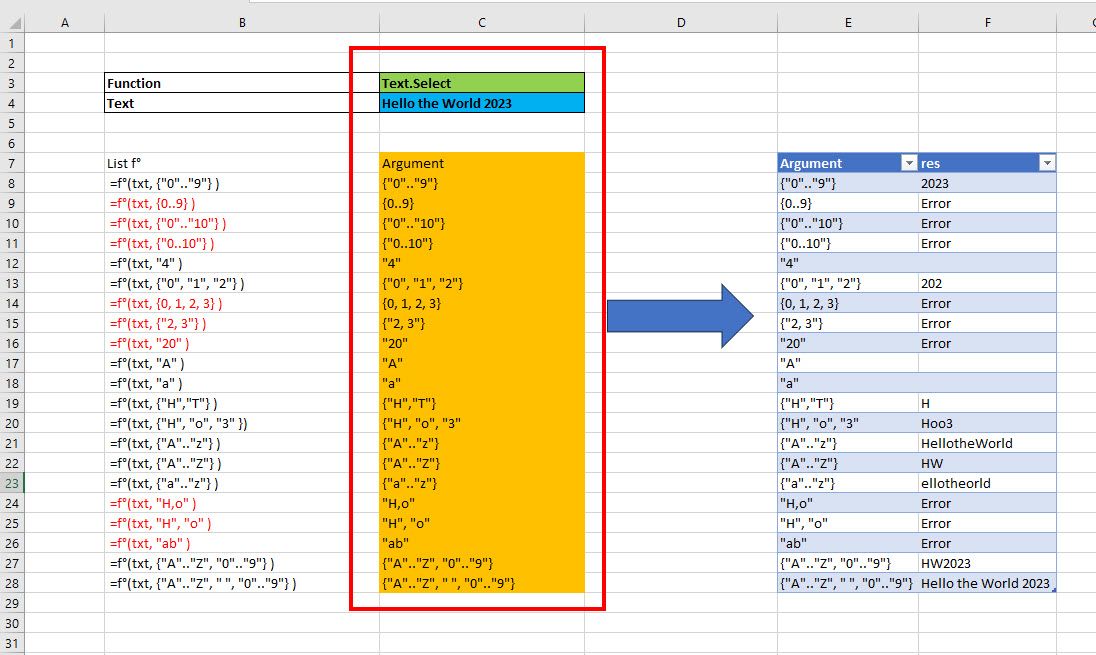Select row 3 header
This screenshot has height=655, width=1096.
click(x=12, y=83)
